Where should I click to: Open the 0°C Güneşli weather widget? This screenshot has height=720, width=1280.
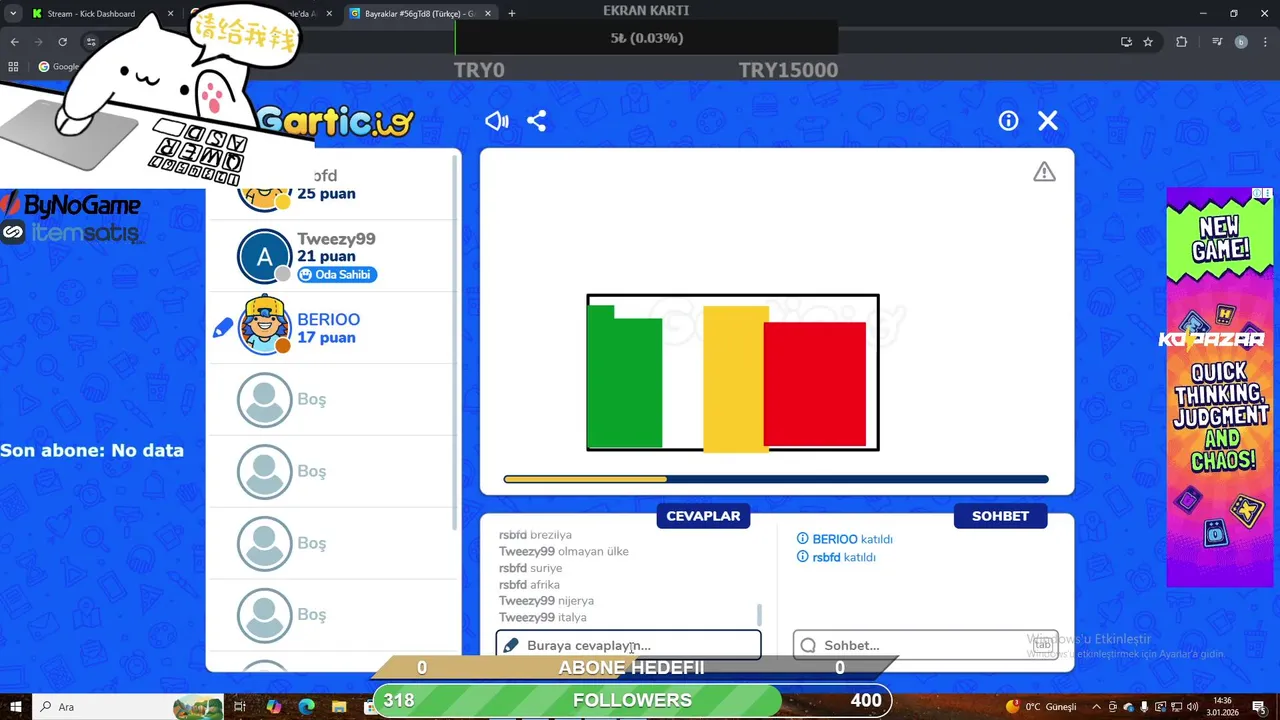coord(1042,707)
